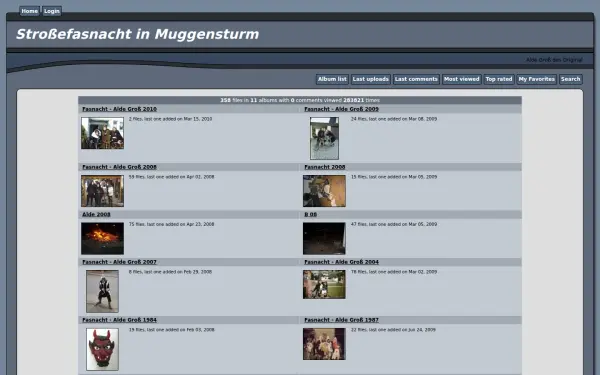View the Last comments page

(416, 79)
